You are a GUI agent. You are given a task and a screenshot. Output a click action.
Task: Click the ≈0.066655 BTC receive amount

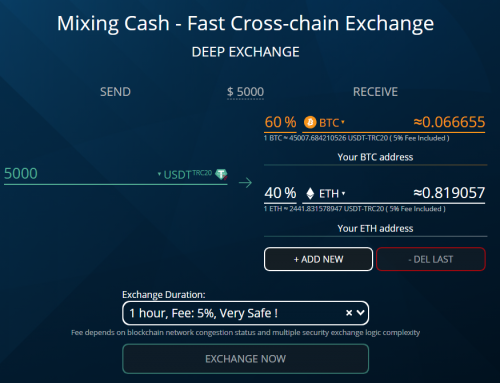[x=449, y=122]
